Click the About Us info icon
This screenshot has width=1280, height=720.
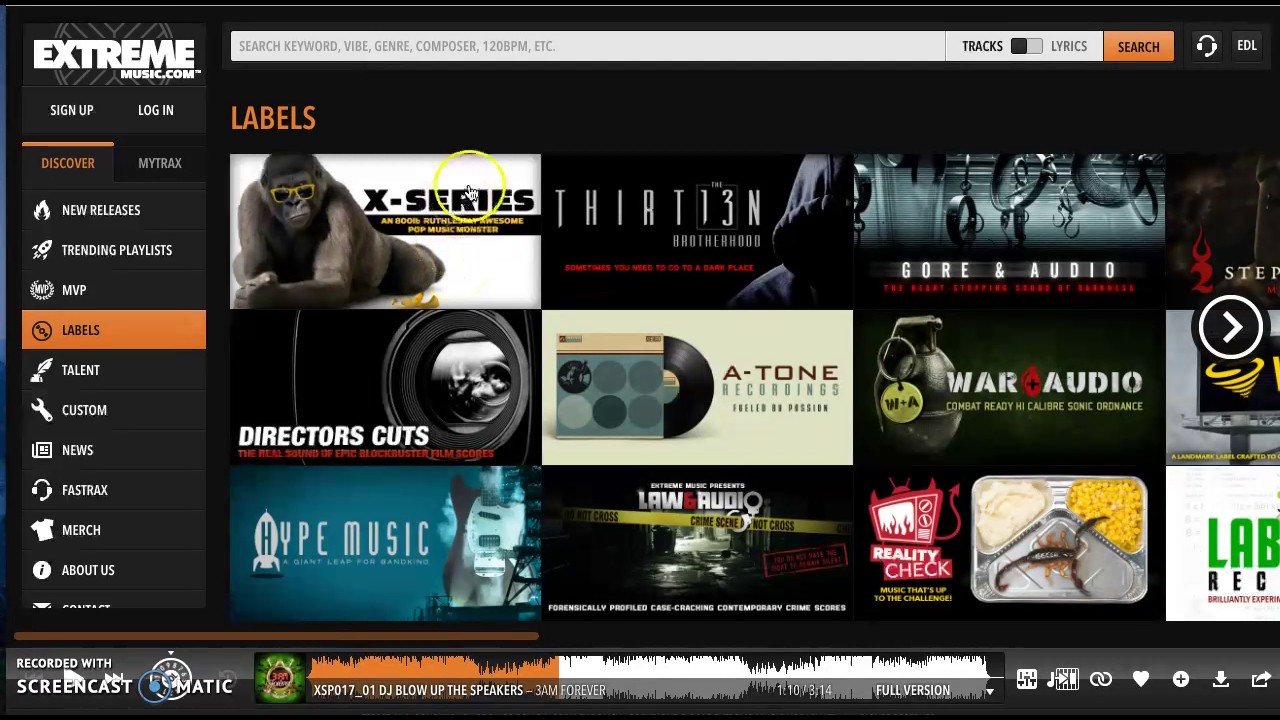[x=42, y=570]
